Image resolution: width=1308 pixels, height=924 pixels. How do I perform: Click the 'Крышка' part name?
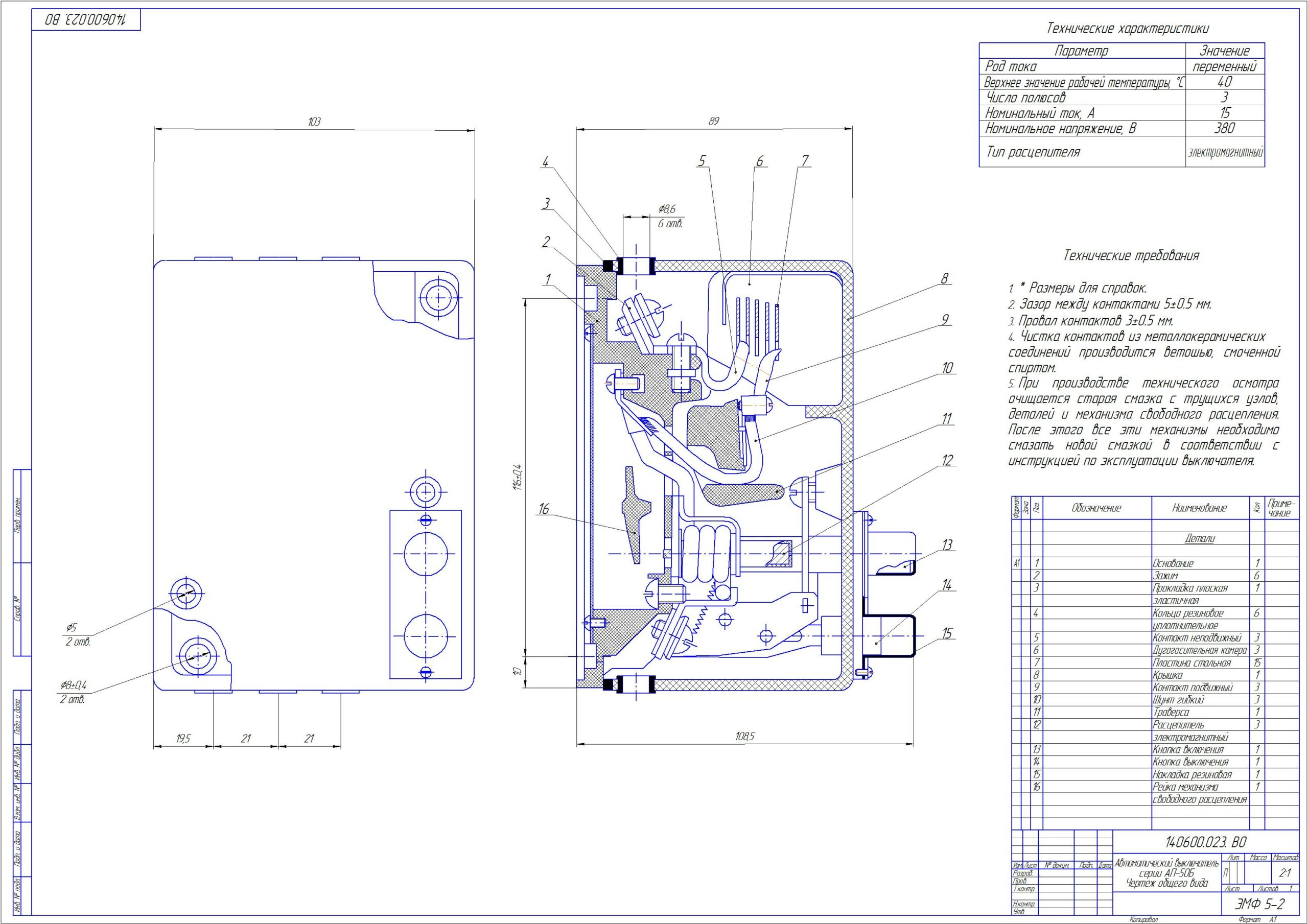(x=1169, y=675)
